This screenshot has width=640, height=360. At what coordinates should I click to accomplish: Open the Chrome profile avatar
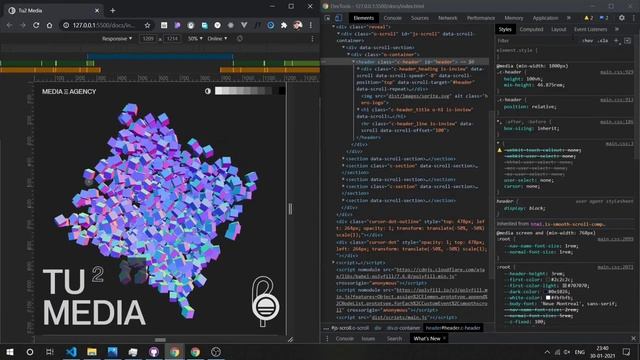pyautogui.click(x=298, y=25)
